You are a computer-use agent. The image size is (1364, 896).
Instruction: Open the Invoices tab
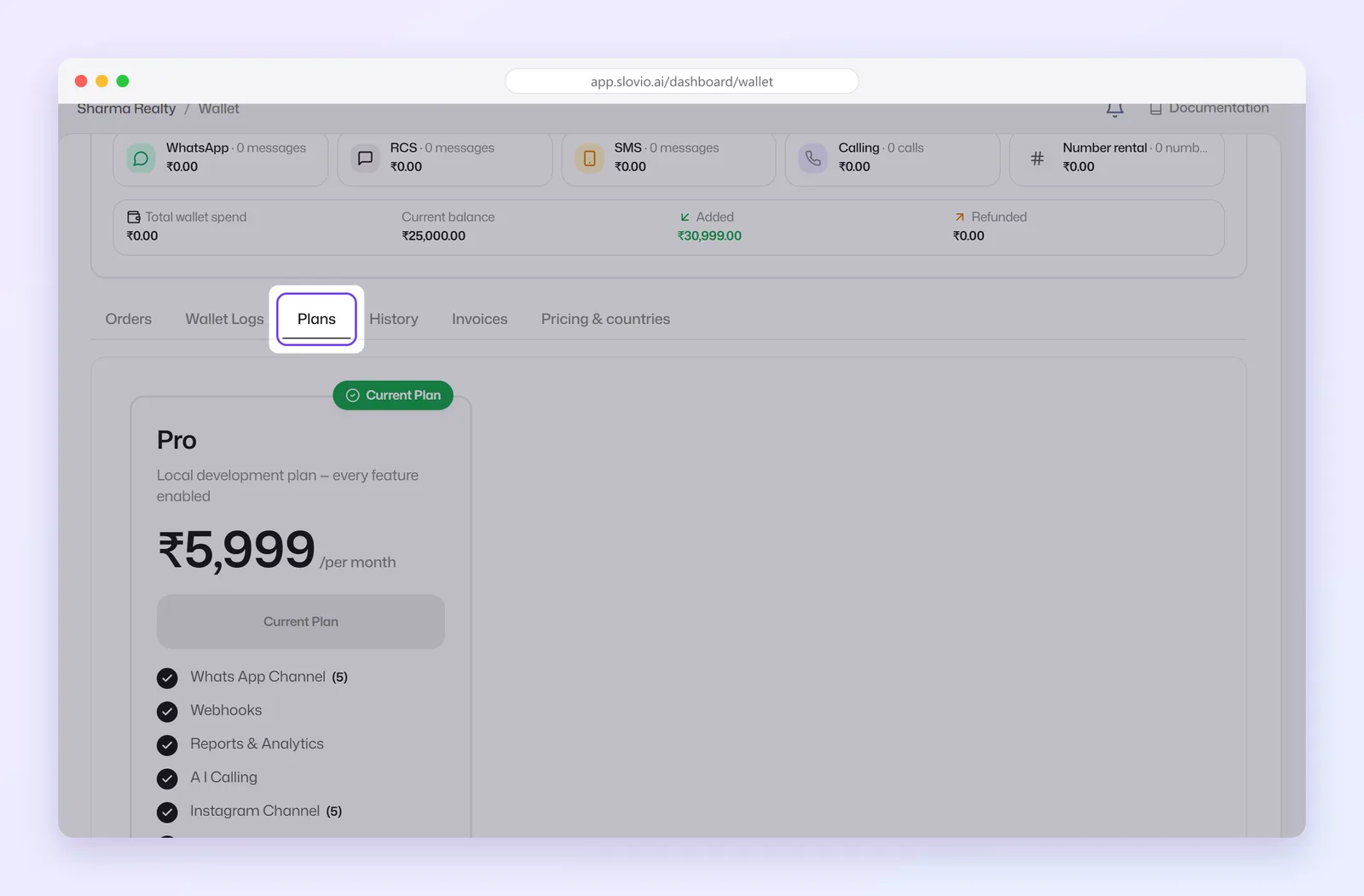(x=480, y=319)
